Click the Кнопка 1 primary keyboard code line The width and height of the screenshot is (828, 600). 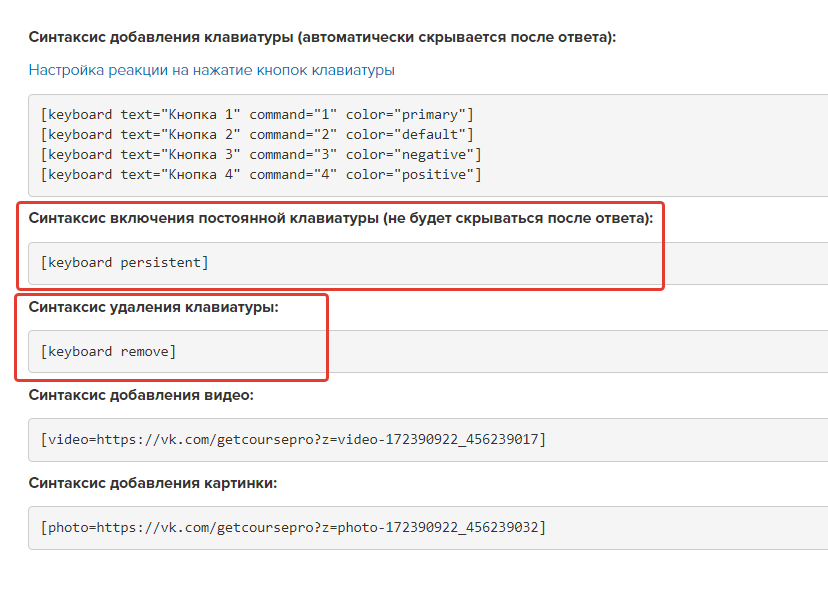click(x=257, y=115)
